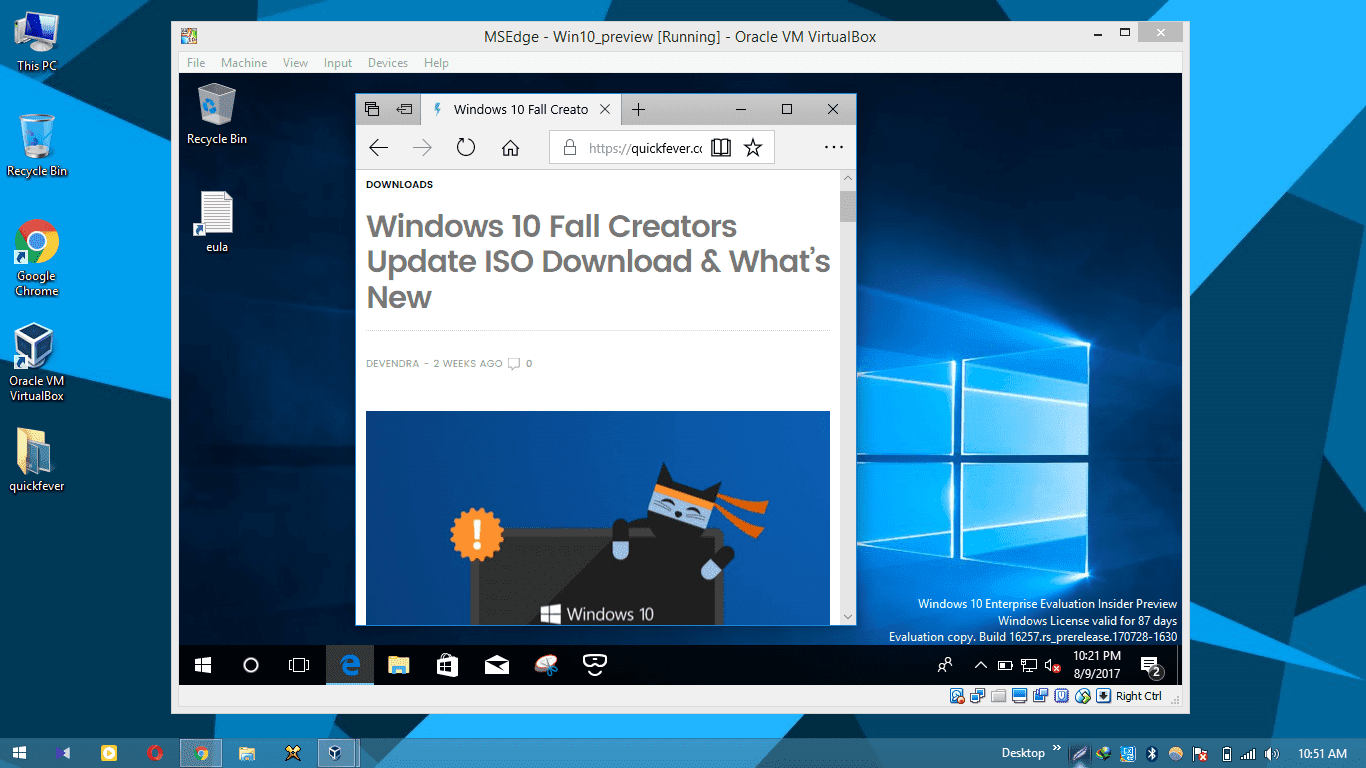Click VirtualBox network adapter indicator
This screenshot has width=1366, height=768.
pos(978,696)
